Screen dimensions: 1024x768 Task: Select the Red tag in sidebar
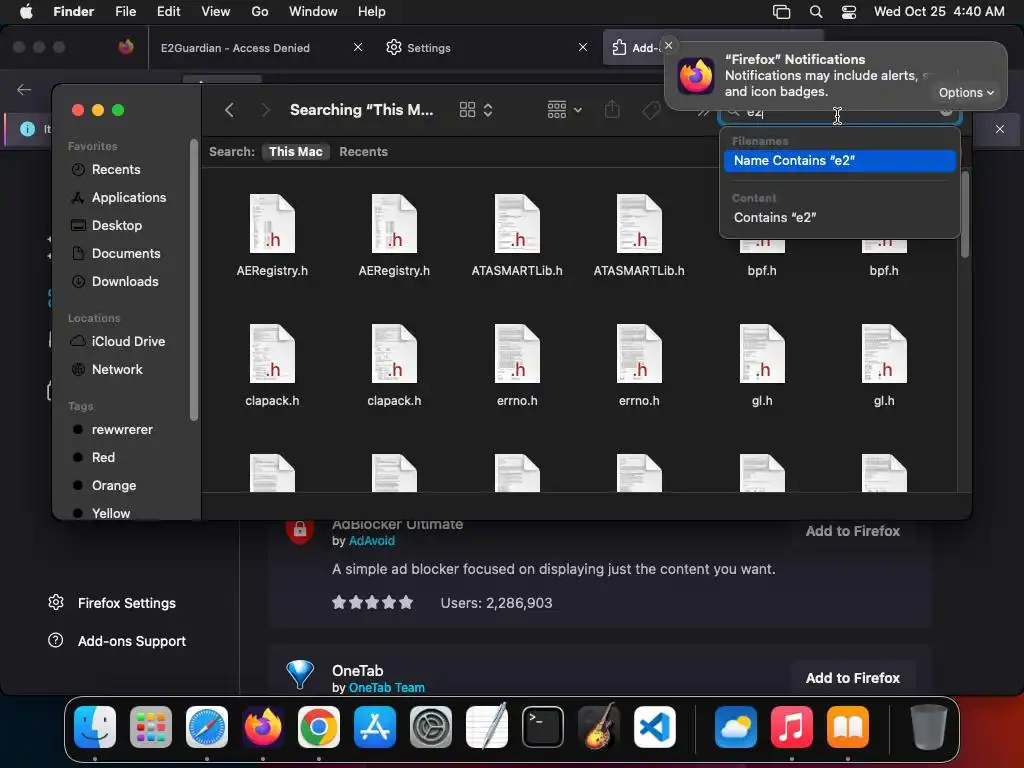103,458
